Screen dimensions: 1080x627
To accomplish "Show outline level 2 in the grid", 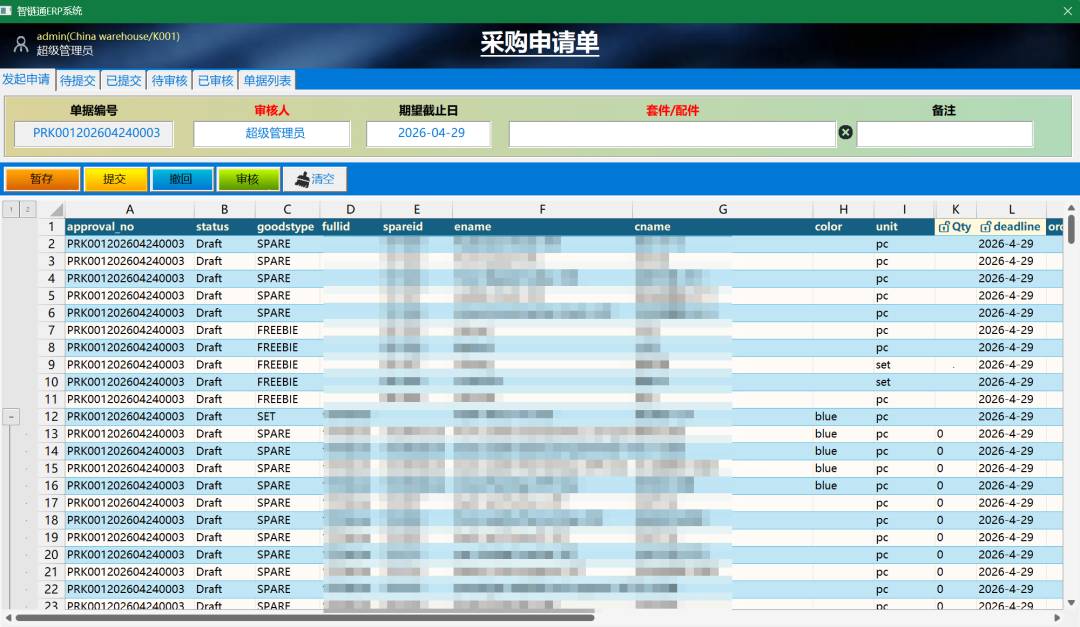I will click(x=27, y=209).
